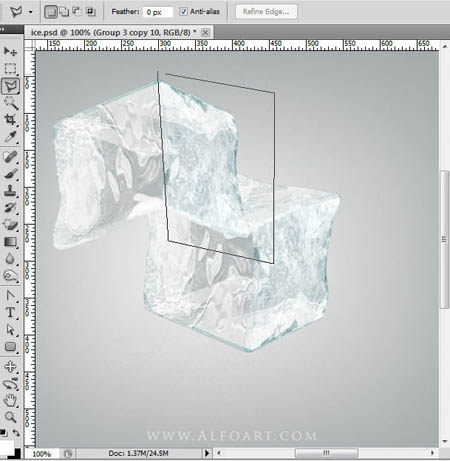Select the Rounded Rectangle shape tool
Viewport: 450px width, 461px height.
[10, 347]
